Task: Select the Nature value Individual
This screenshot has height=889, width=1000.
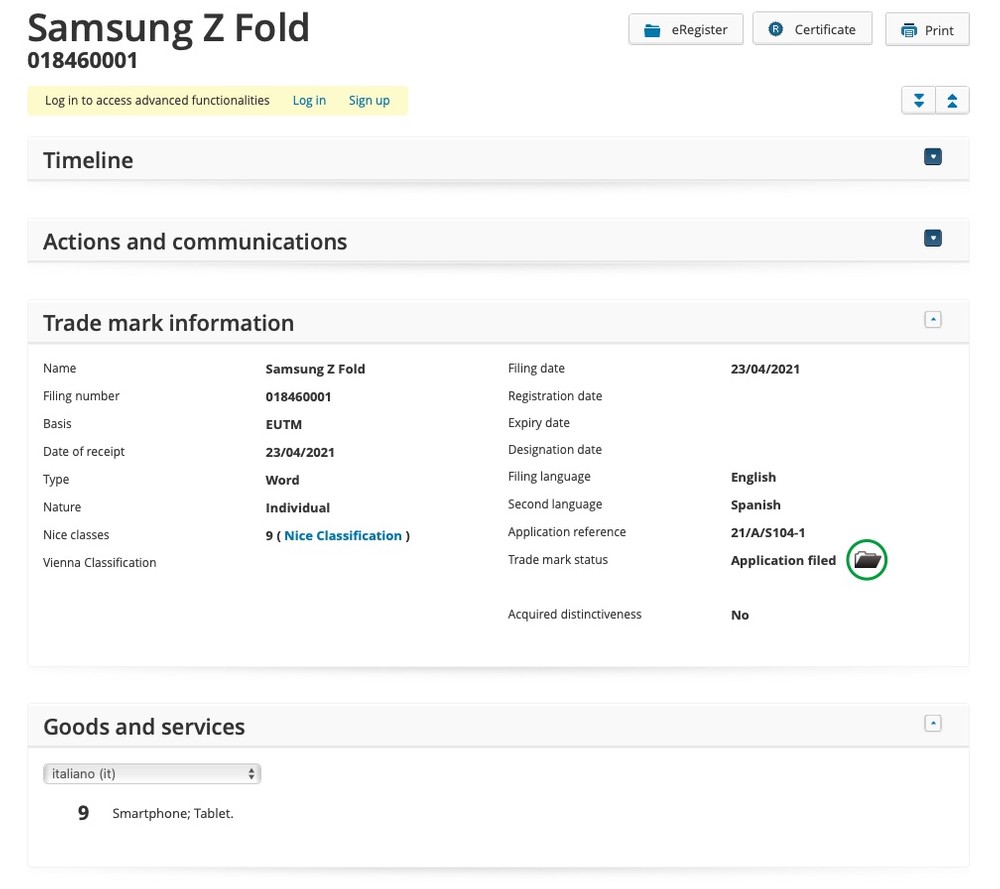Action: (298, 508)
